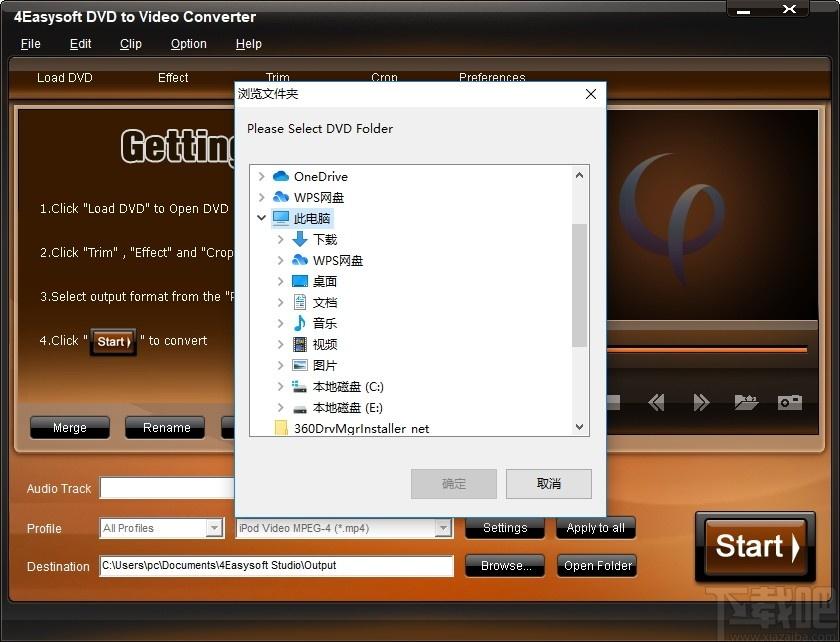Click the Open Folder button
840x642 pixels.
(x=597, y=565)
